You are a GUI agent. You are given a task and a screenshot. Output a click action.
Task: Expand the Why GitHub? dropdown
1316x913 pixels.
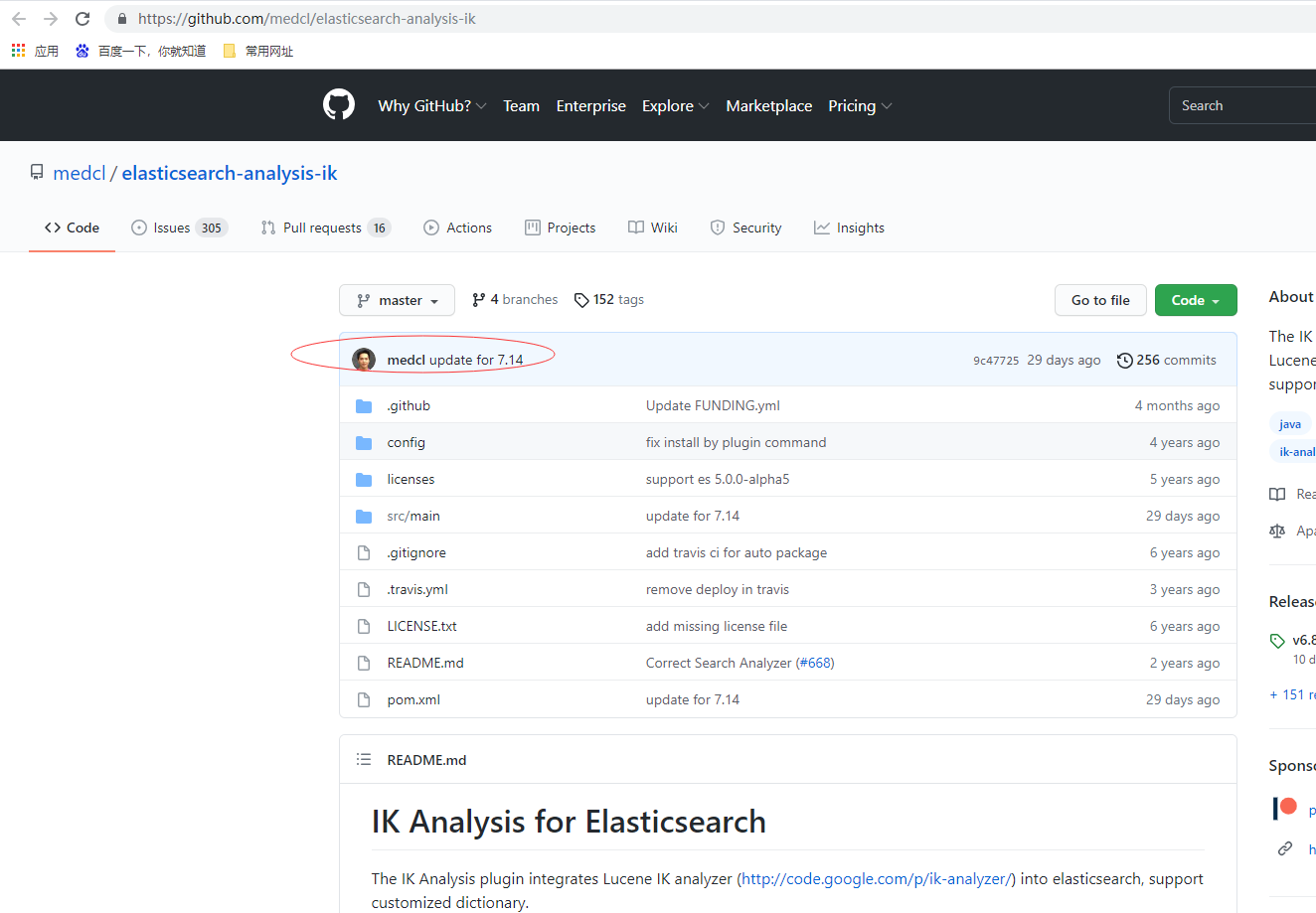click(432, 105)
